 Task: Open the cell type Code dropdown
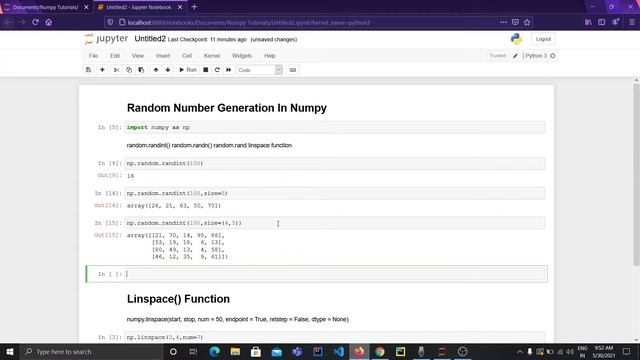tap(260, 70)
